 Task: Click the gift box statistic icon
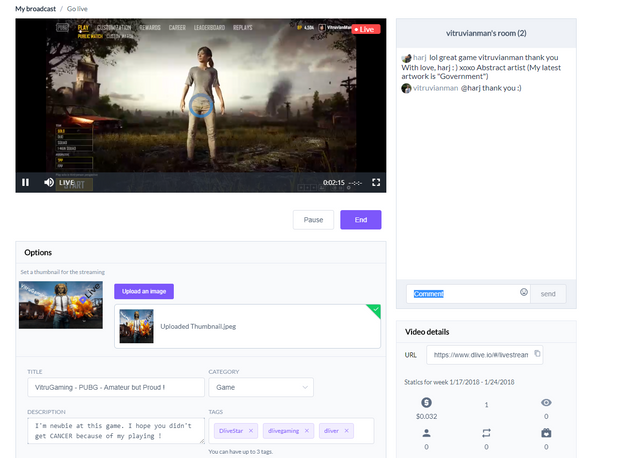[x=546, y=433]
